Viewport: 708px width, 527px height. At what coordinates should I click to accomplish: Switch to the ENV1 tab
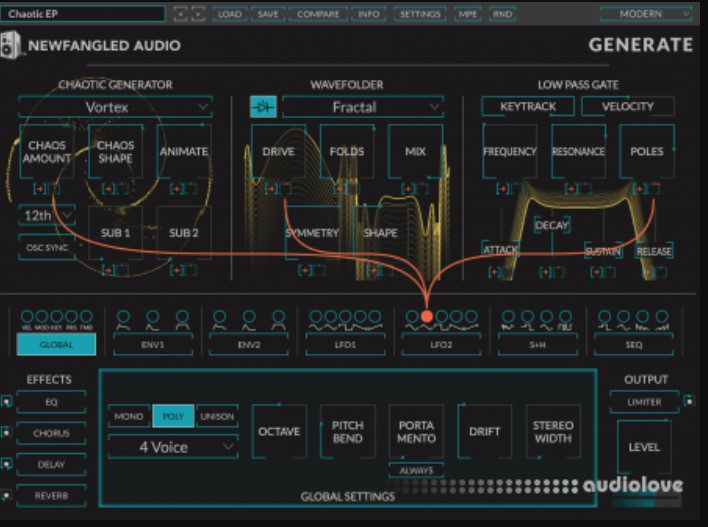(x=153, y=345)
